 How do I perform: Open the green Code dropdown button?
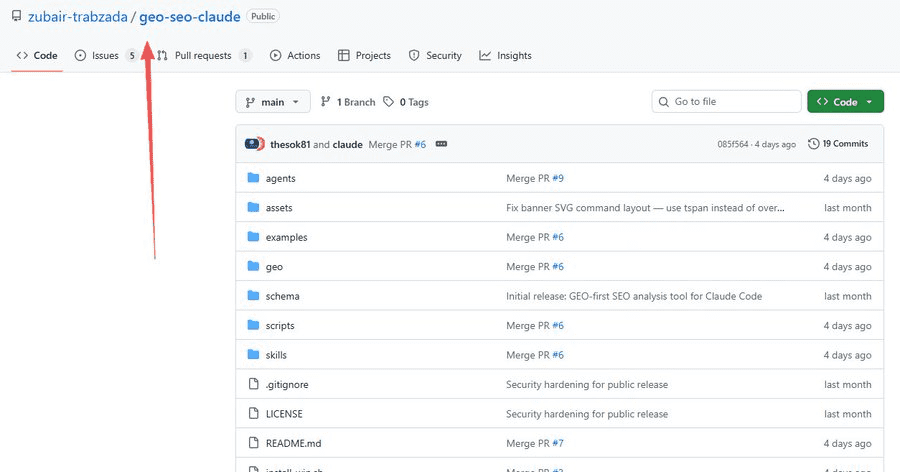[x=845, y=102]
